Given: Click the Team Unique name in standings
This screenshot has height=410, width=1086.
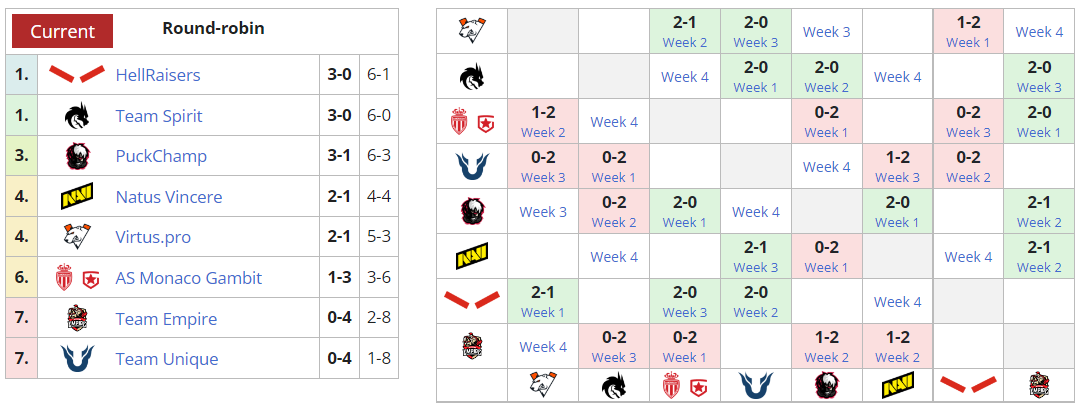Looking at the screenshot, I should [166, 359].
